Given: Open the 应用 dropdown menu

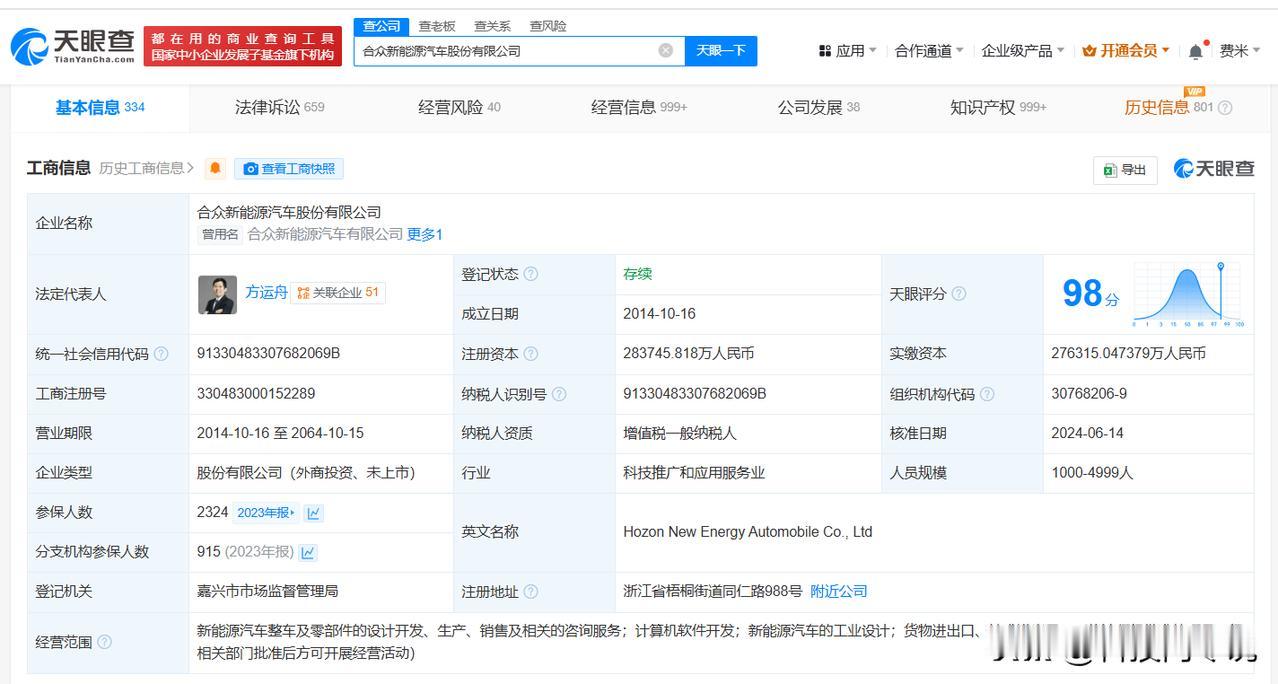Looking at the screenshot, I should [848, 51].
